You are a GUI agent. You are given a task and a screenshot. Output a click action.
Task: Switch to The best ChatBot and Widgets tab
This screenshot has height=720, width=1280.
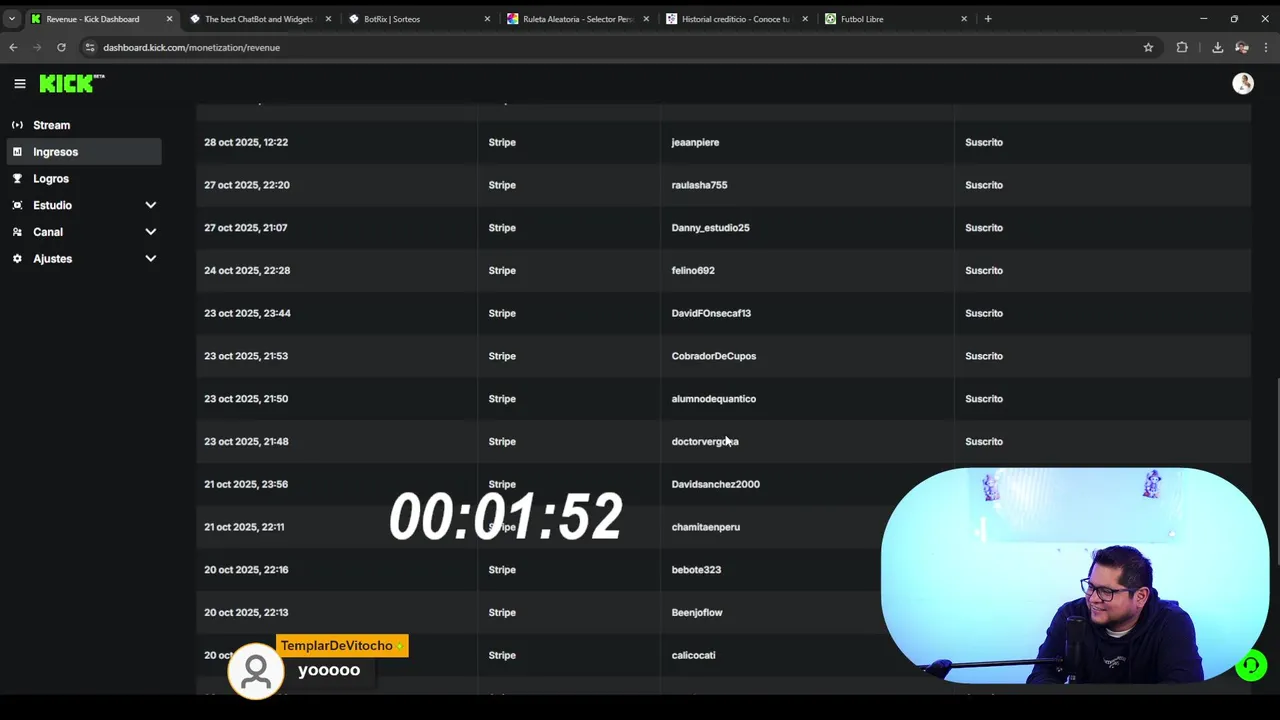(x=259, y=19)
